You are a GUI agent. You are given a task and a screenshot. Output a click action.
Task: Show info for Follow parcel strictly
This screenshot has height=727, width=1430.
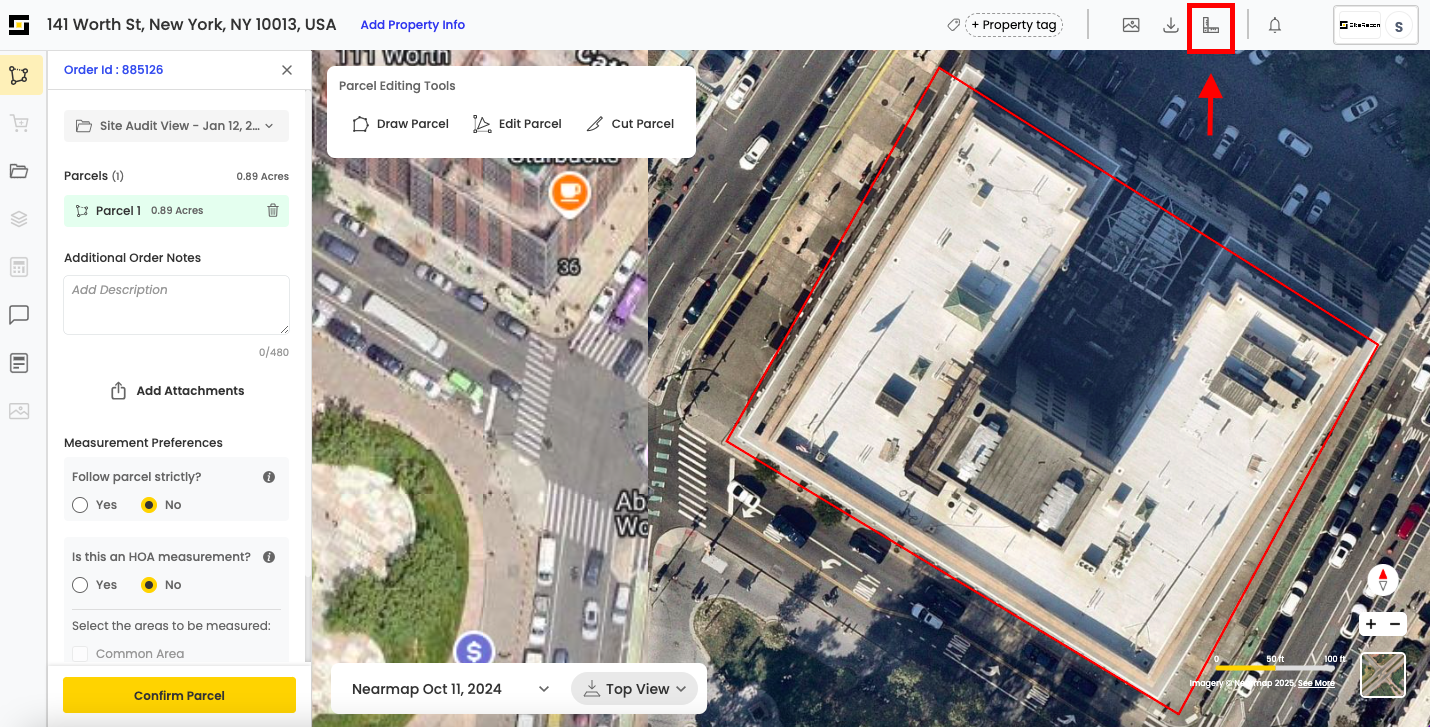pos(269,477)
